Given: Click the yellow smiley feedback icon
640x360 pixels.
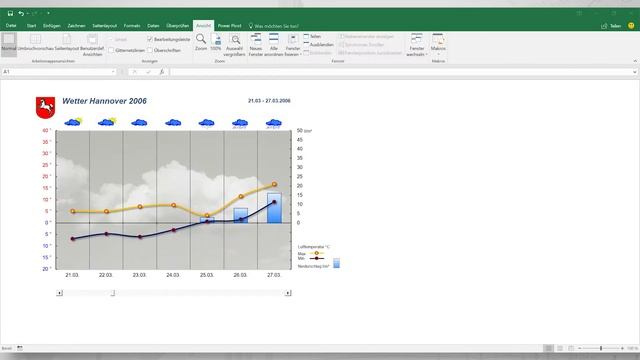Looking at the screenshot, I should click(631, 26).
